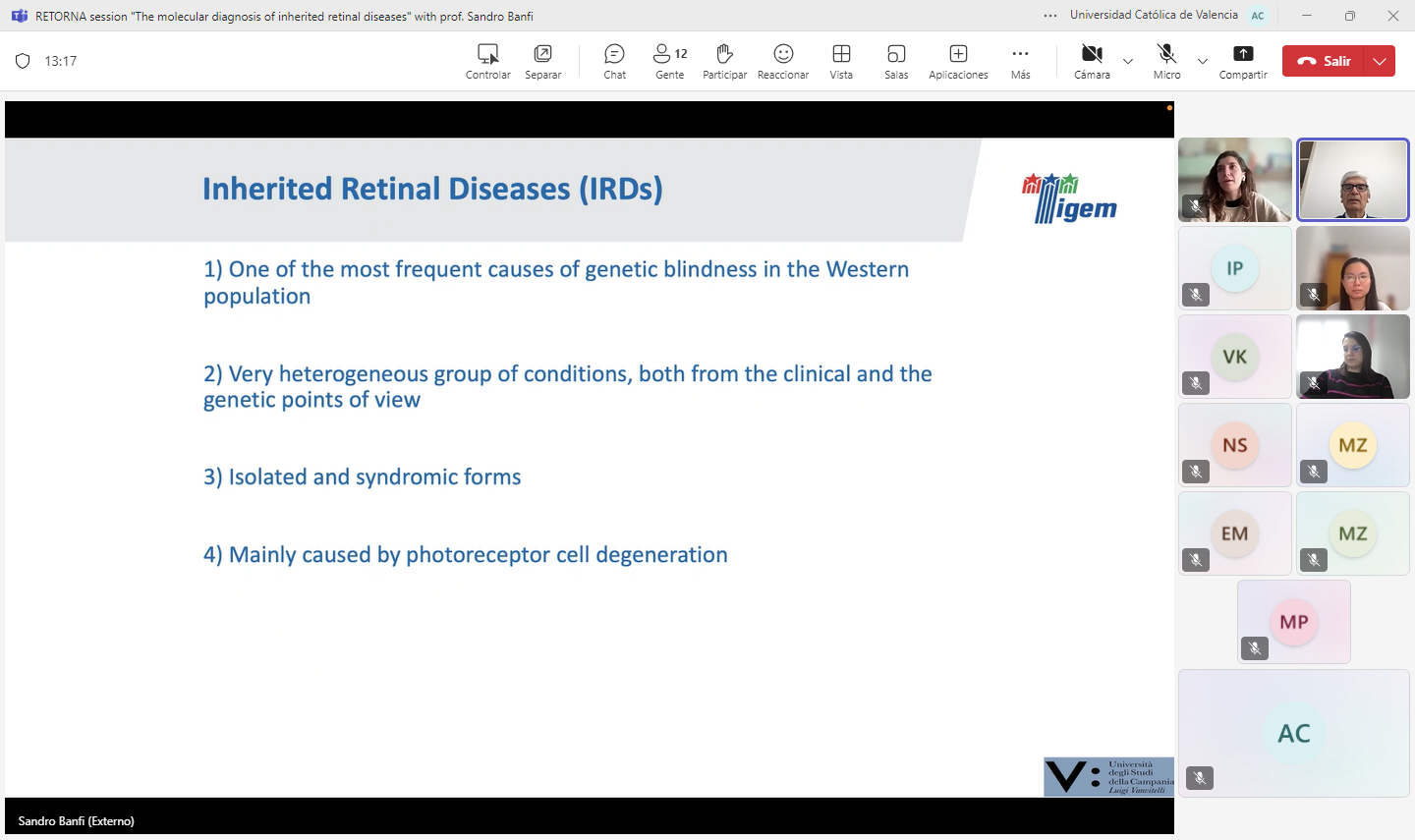
Task: Pop out shared content with Separar
Action: pos(542,61)
